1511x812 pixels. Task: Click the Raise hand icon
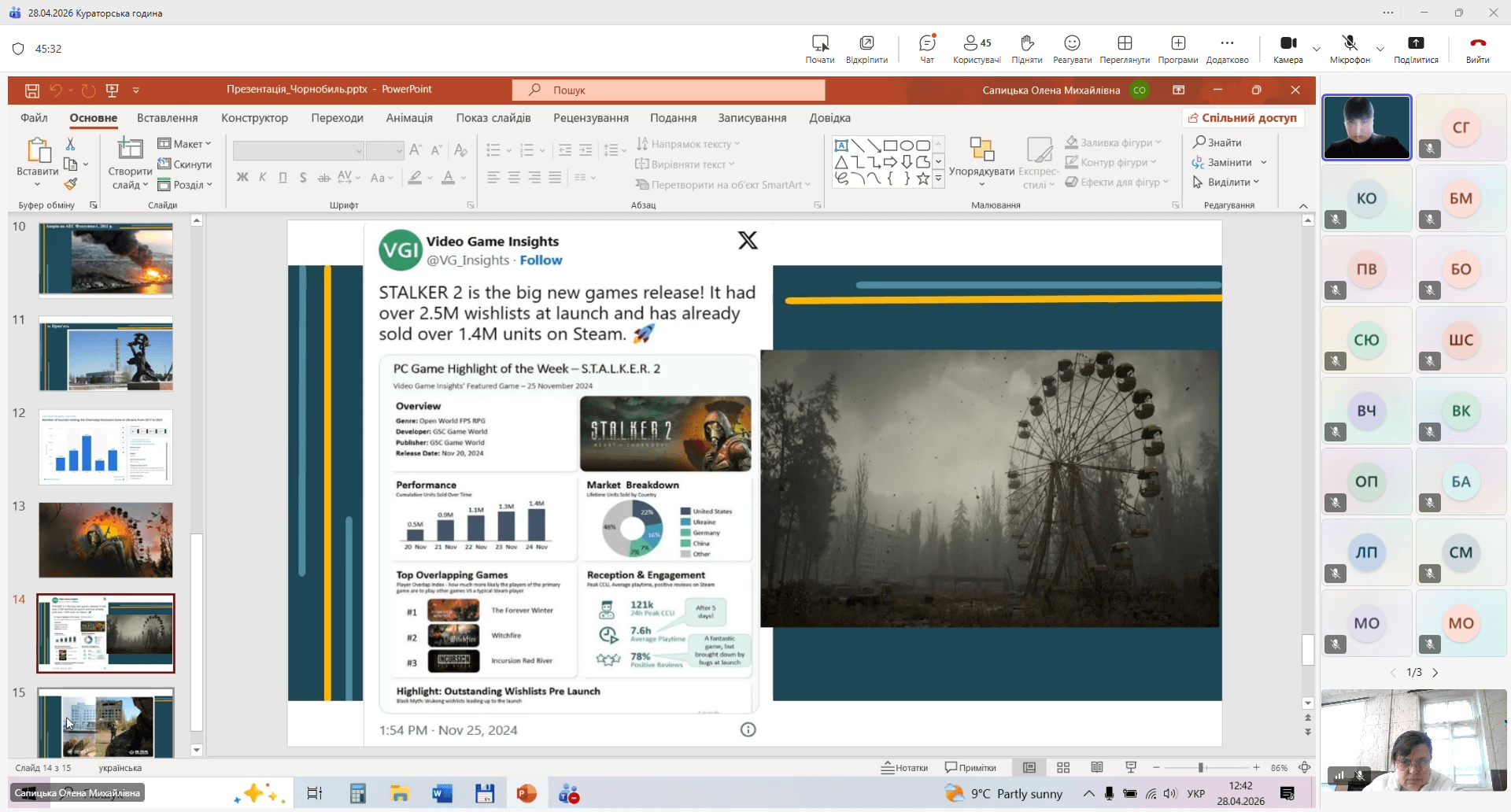(1026, 44)
